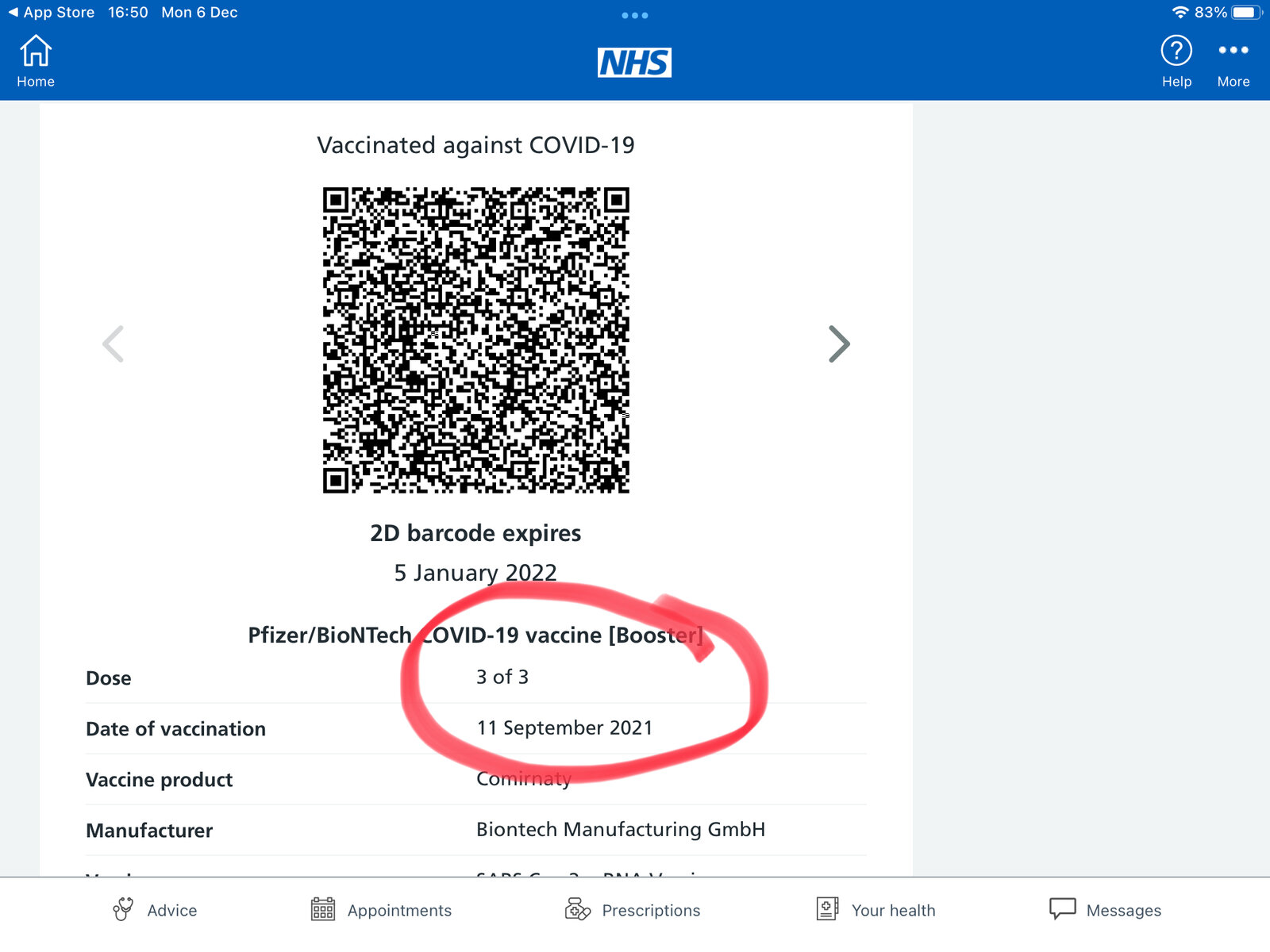This screenshot has width=1270, height=952.
Task: Tap the Home house icon
Action: [36, 52]
